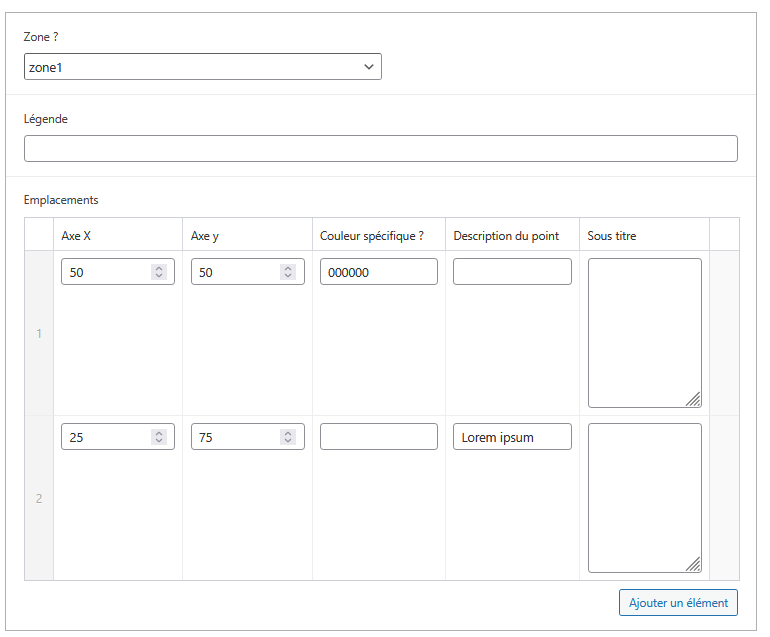
Task: Click the spinner arrows on Axe y value 75
Action: (288, 437)
